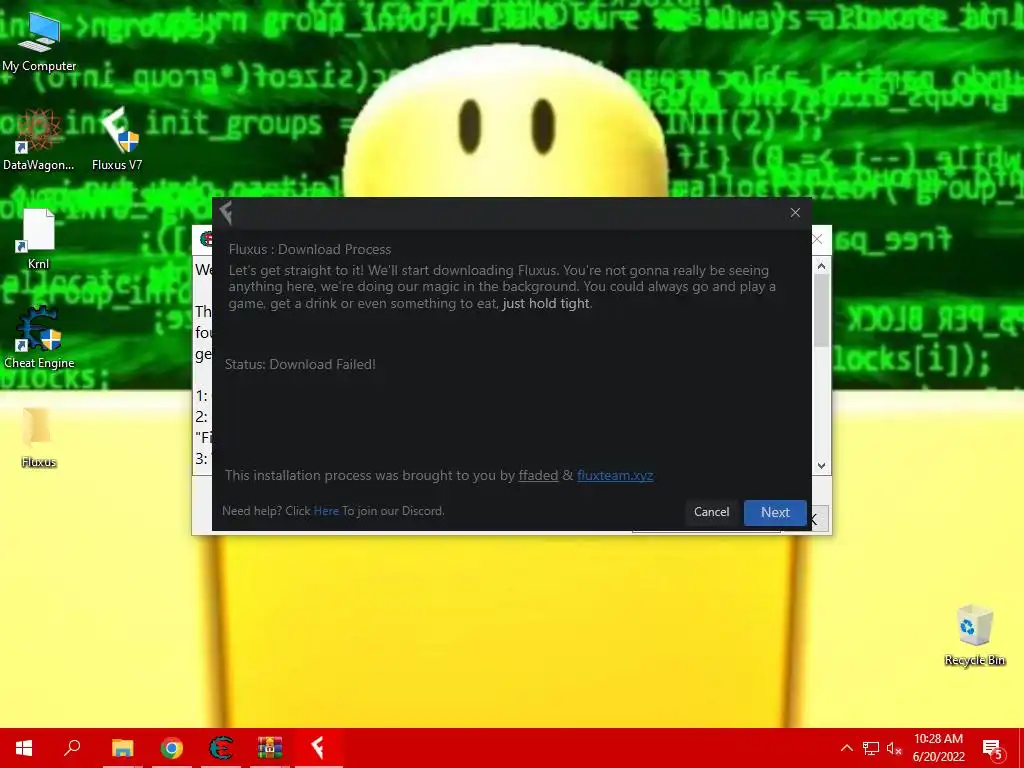1024x768 pixels.
Task: Select the Fluxus V7 desktop shortcut
Action: [x=117, y=140]
